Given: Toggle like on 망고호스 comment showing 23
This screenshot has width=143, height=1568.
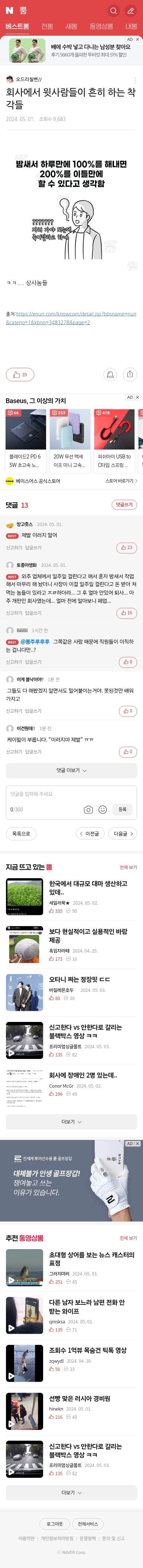Looking at the screenshot, I should (127, 547).
